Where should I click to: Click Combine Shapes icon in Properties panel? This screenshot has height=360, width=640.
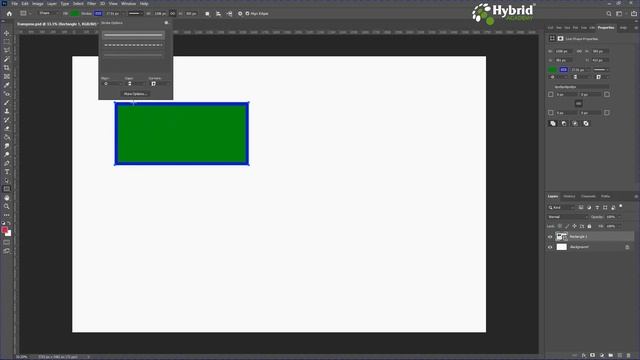tap(553, 123)
